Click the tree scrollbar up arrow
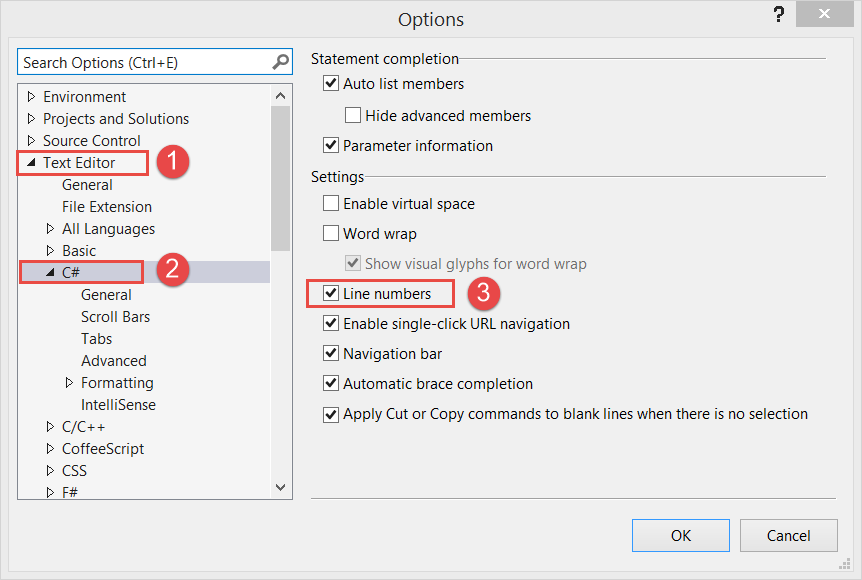862x580 pixels. coord(280,96)
